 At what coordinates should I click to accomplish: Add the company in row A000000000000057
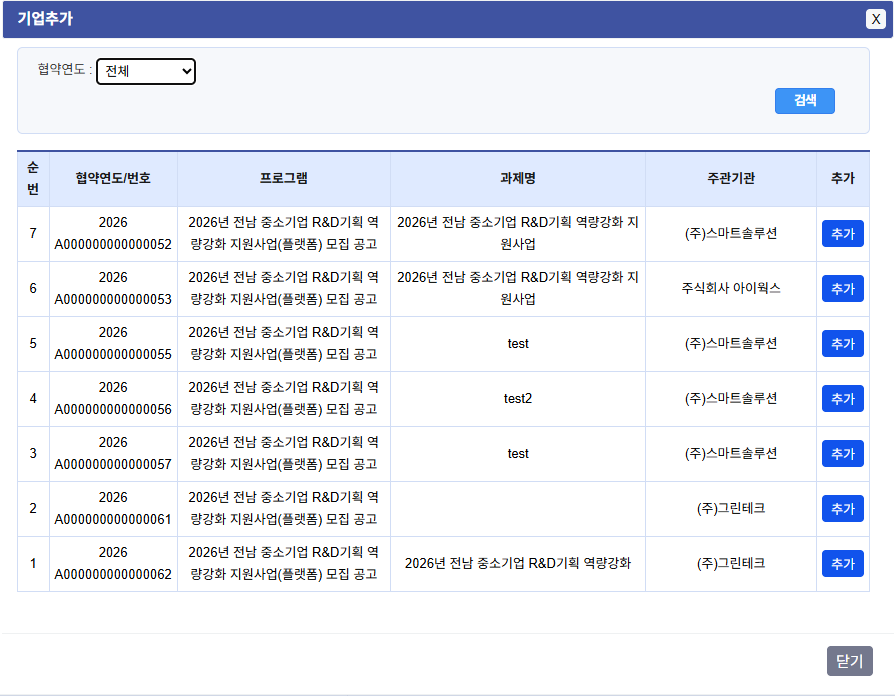[842, 453]
